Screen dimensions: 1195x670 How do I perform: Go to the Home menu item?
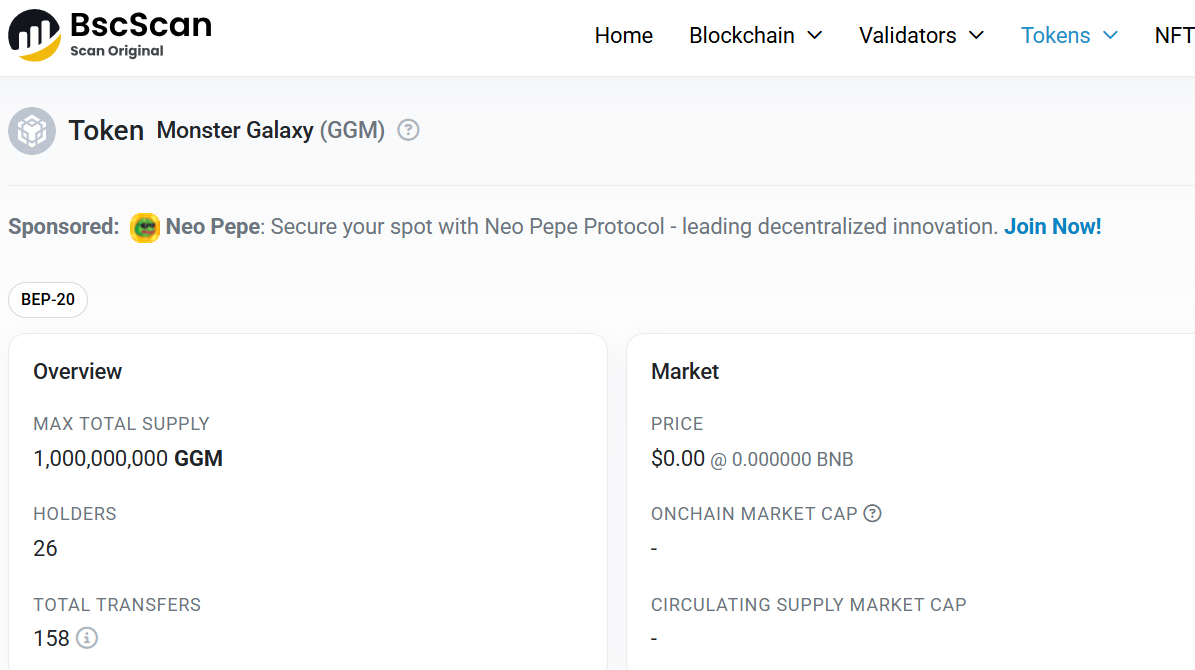[x=623, y=36]
